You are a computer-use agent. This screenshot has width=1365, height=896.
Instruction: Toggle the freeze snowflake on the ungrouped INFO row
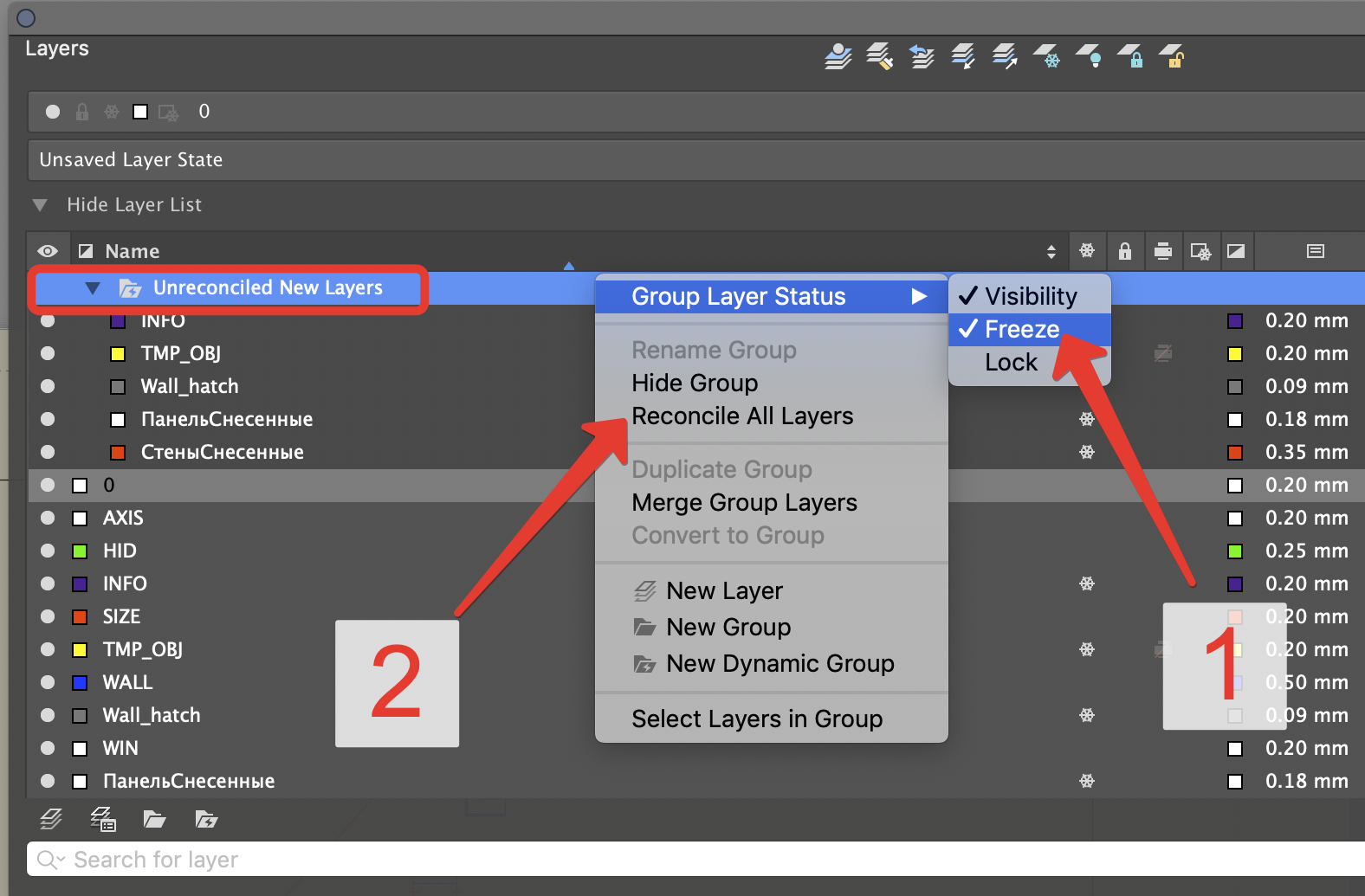coord(1087,583)
